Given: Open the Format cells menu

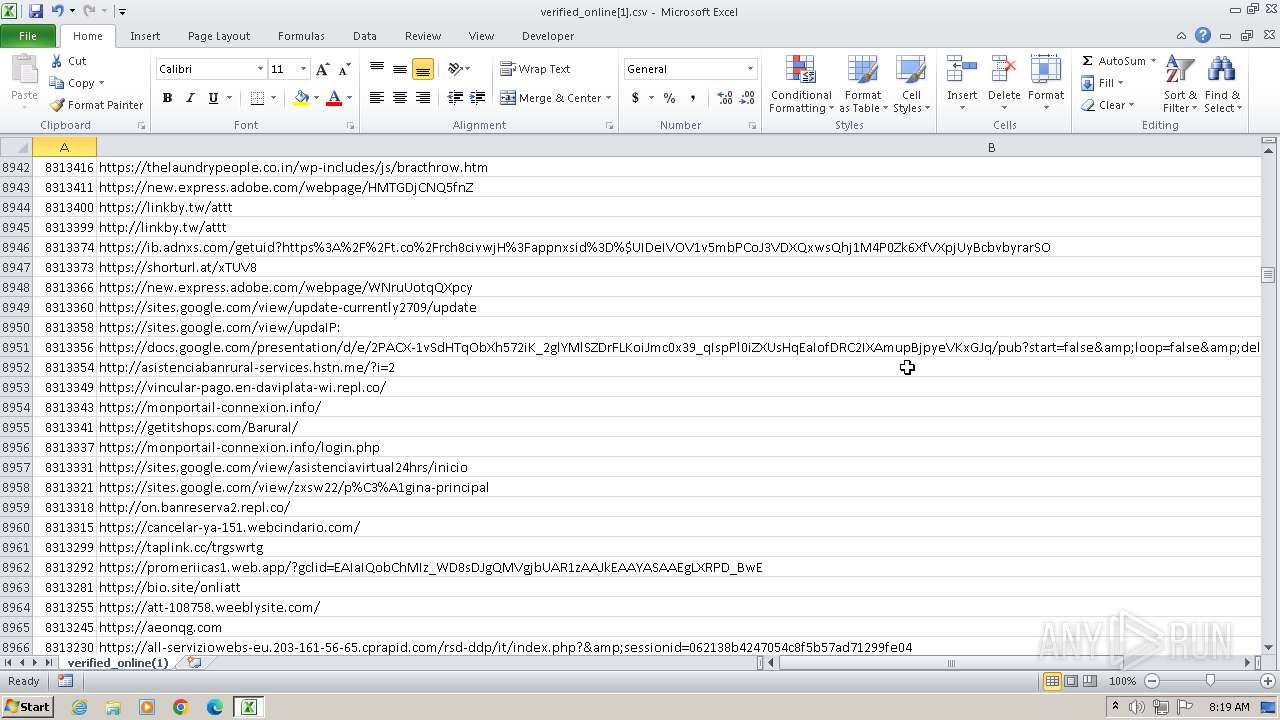Looking at the screenshot, I should click(1046, 84).
